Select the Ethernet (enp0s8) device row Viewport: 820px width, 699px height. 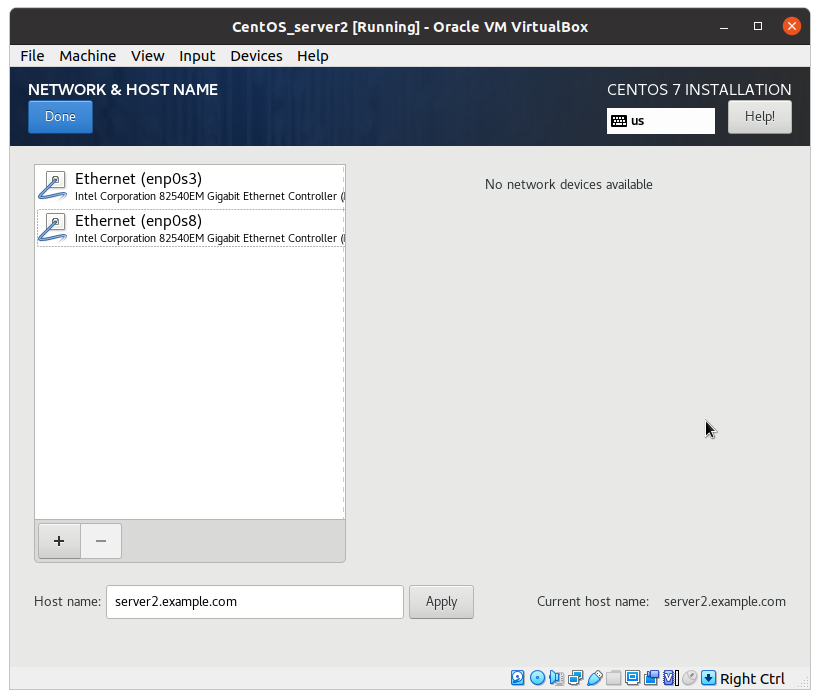tap(190, 228)
